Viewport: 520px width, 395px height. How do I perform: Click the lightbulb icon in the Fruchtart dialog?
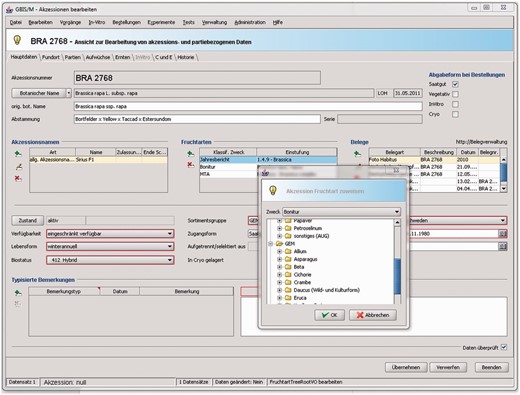pyautogui.click(x=273, y=191)
